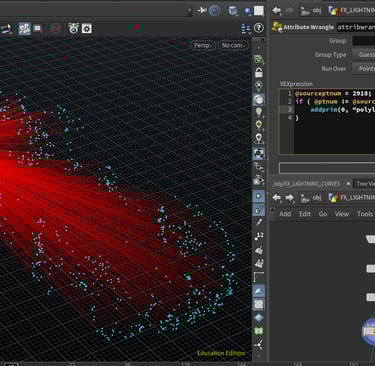375x366 pixels.
Task: Toggle the blue diamond display icon
Action: (x=259, y=318)
